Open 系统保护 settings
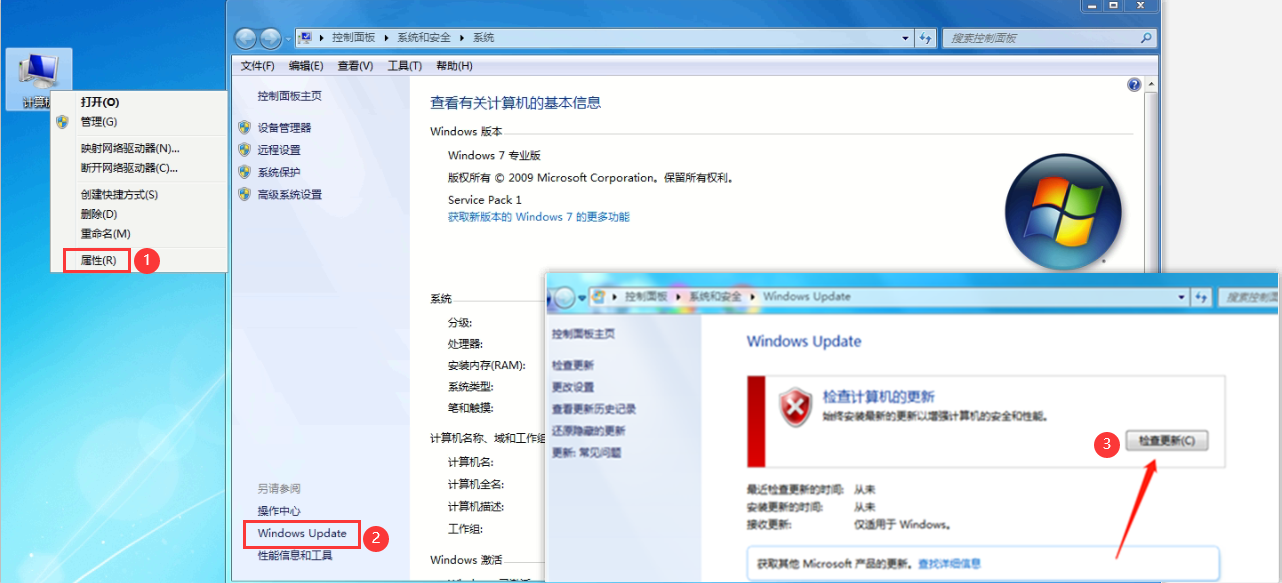1282x583 pixels. coord(278,171)
